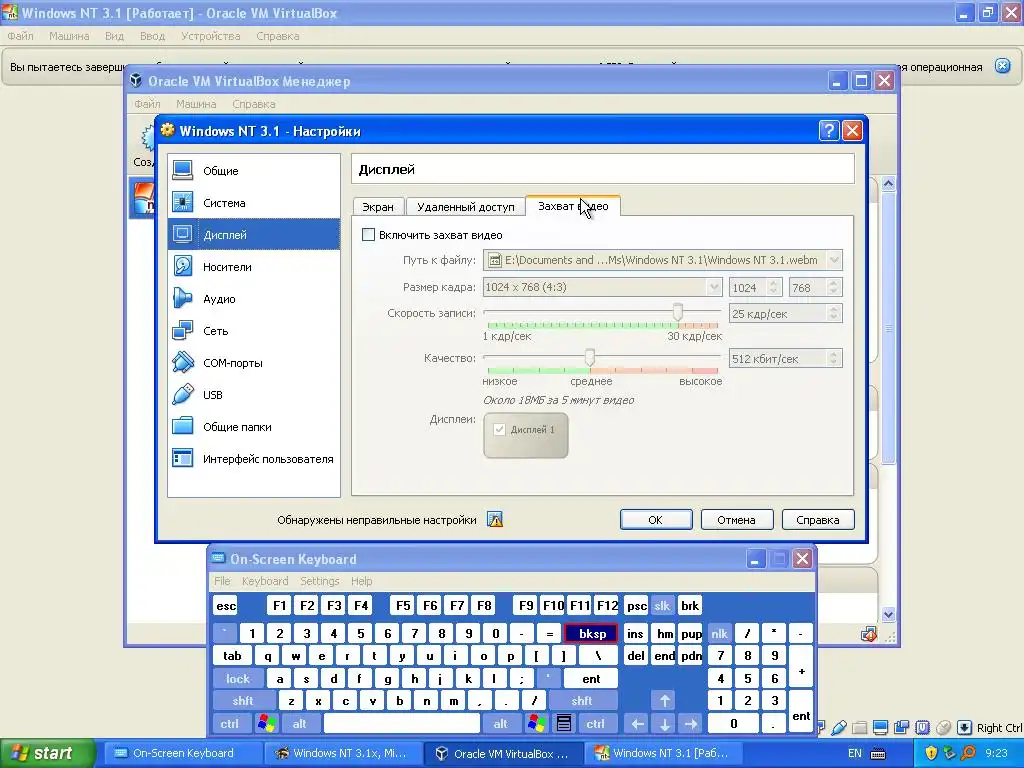Viewport: 1024px width, 768px height.
Task: Click the file path browse icon
Action: (x=495, y=260)
